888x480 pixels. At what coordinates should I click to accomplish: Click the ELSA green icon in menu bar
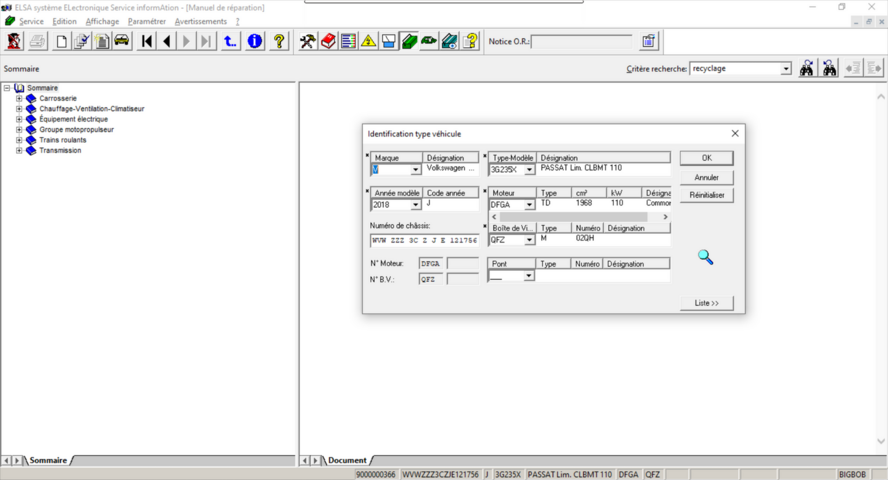(x=10, y=21)
